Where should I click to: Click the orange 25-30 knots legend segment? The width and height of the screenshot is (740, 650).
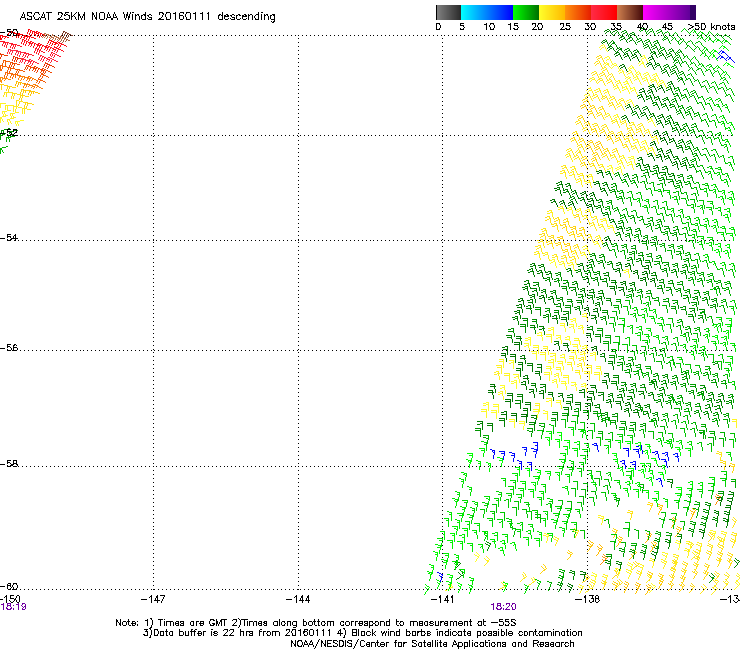(578, 12)
